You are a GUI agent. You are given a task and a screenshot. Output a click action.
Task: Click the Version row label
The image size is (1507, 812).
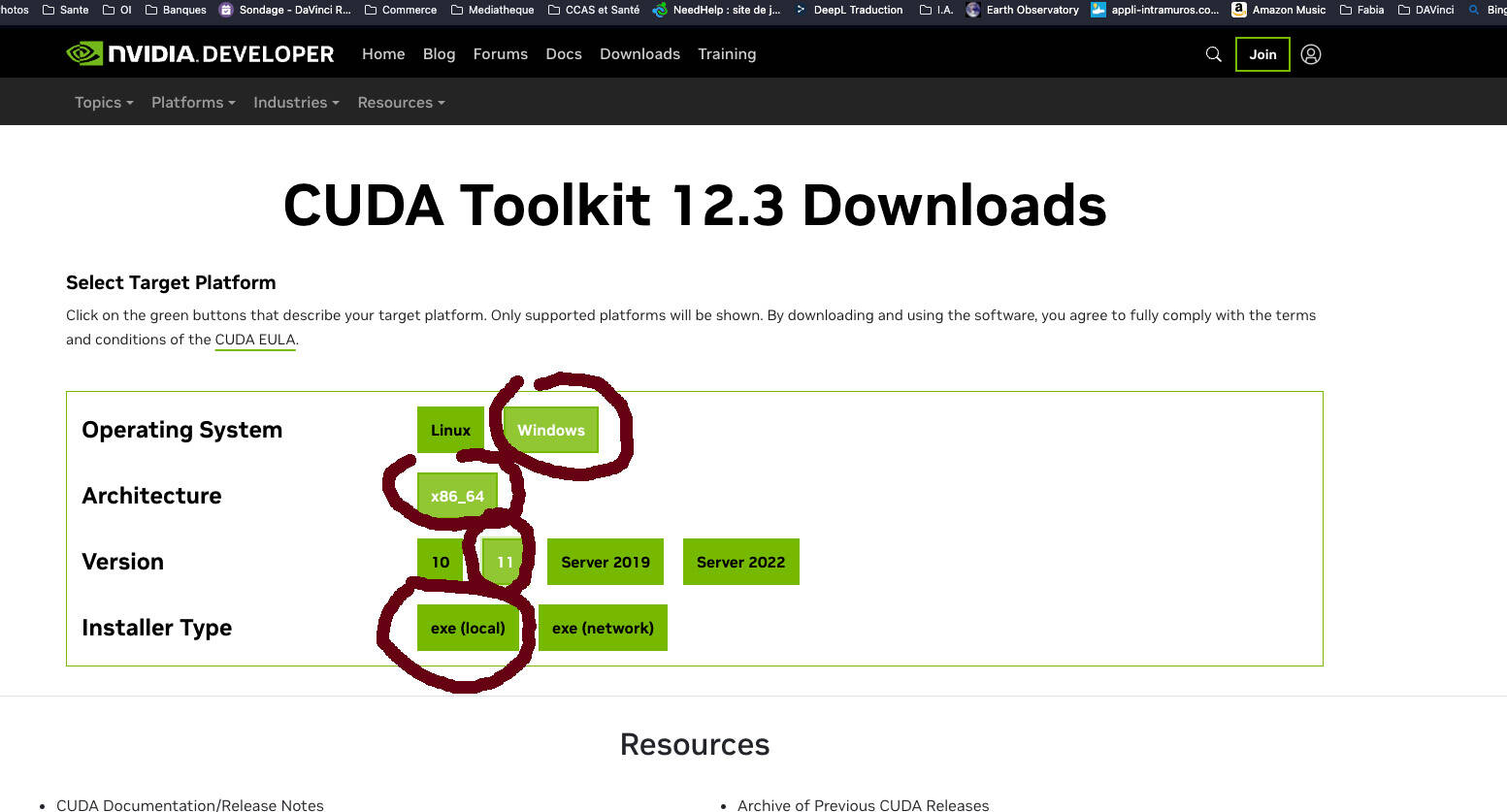(x=122, y=562)
